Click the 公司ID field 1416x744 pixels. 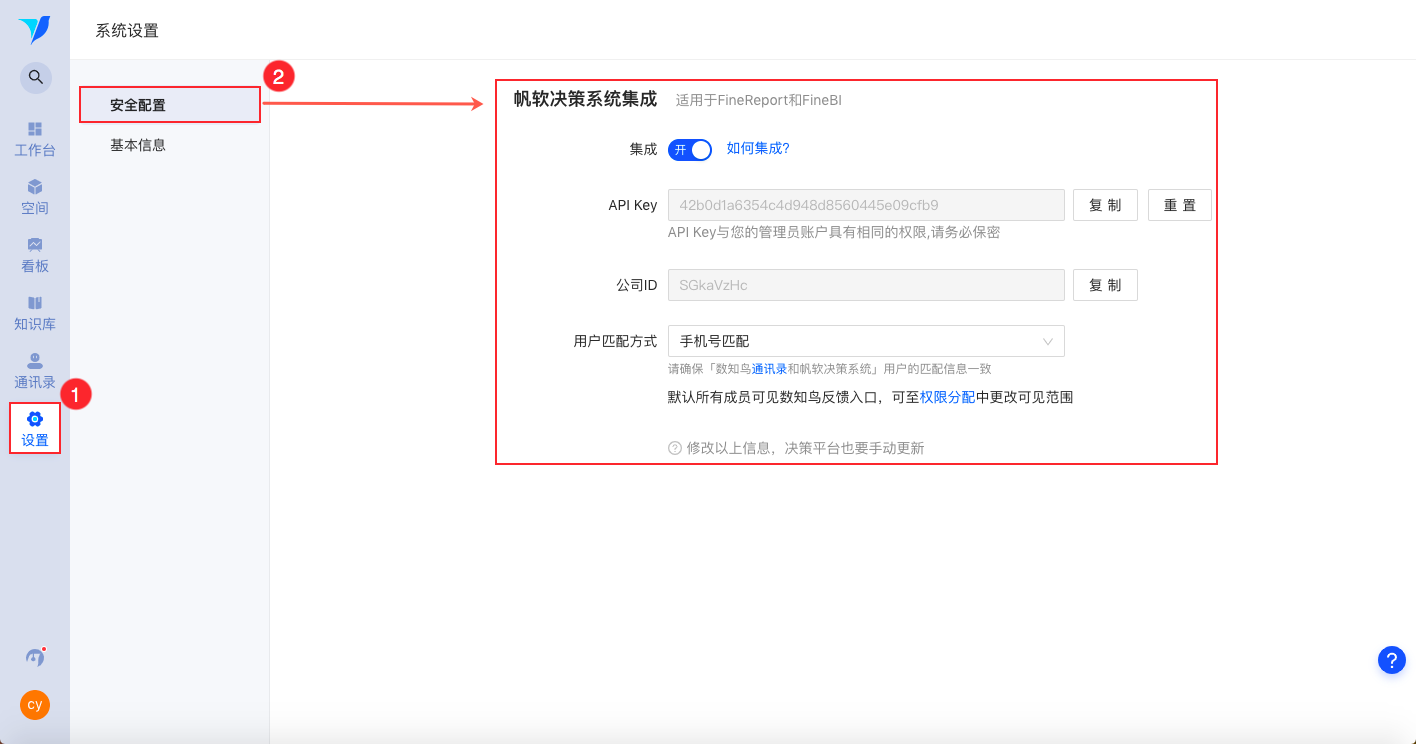tap(866, 285)
